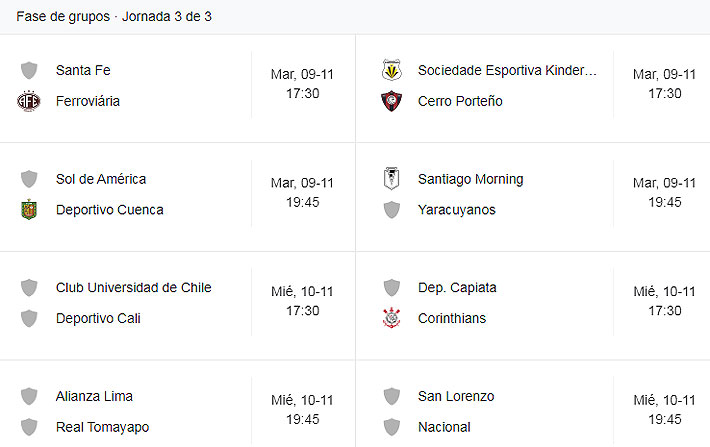Click the San Lorenzo shield icon
The width and height of the screenshot is (710, 447).
pos(391,396)
